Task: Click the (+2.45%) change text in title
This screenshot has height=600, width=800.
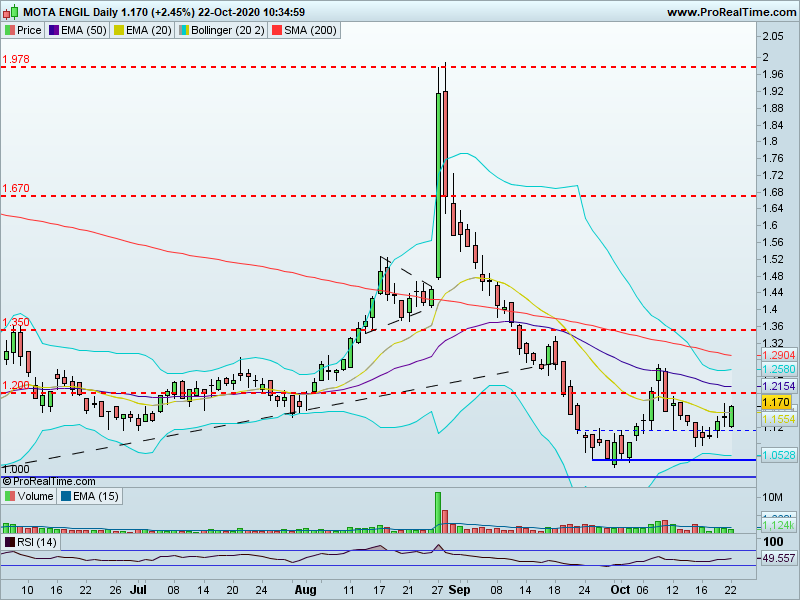Action: (173, 12)
